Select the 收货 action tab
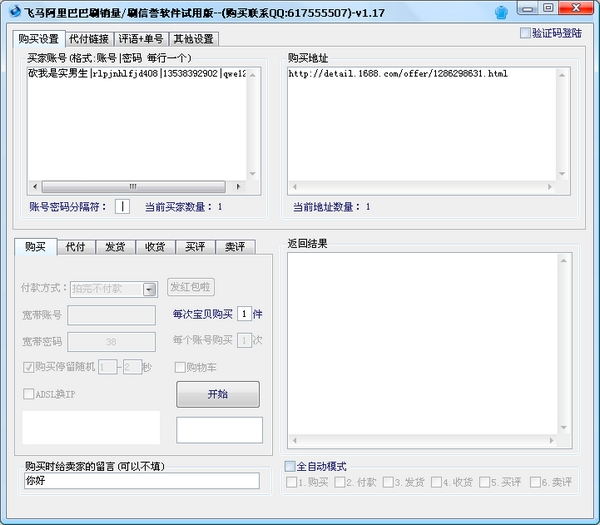The image size is (600, 525). (x=155, y=247)
